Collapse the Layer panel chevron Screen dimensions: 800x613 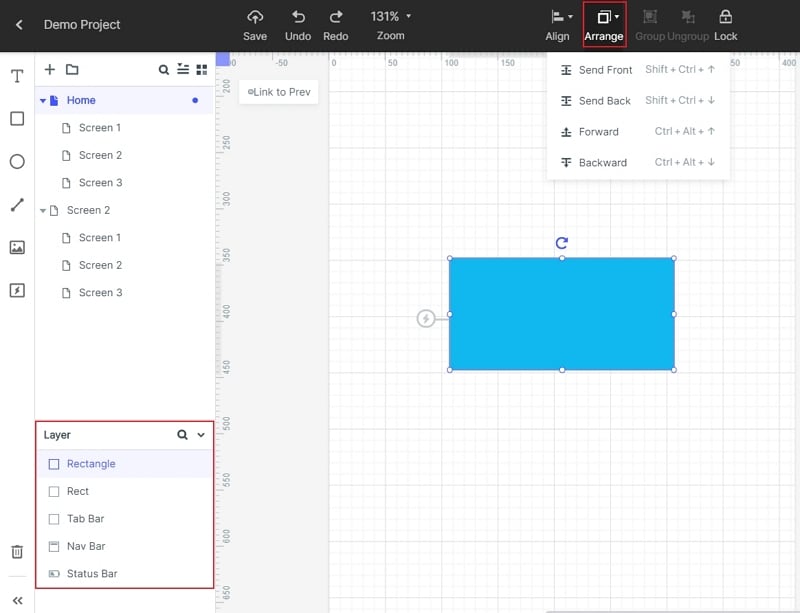point(201,435)
